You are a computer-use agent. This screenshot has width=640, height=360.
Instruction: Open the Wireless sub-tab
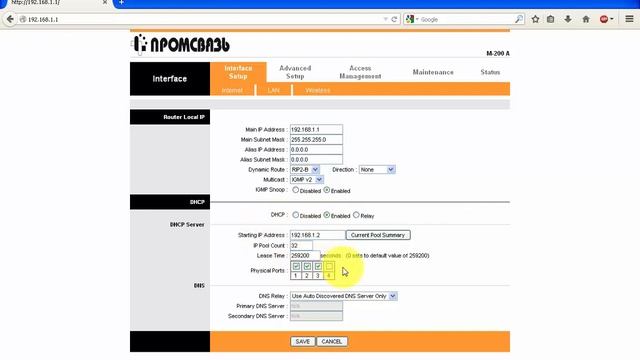tap(318, 90)
